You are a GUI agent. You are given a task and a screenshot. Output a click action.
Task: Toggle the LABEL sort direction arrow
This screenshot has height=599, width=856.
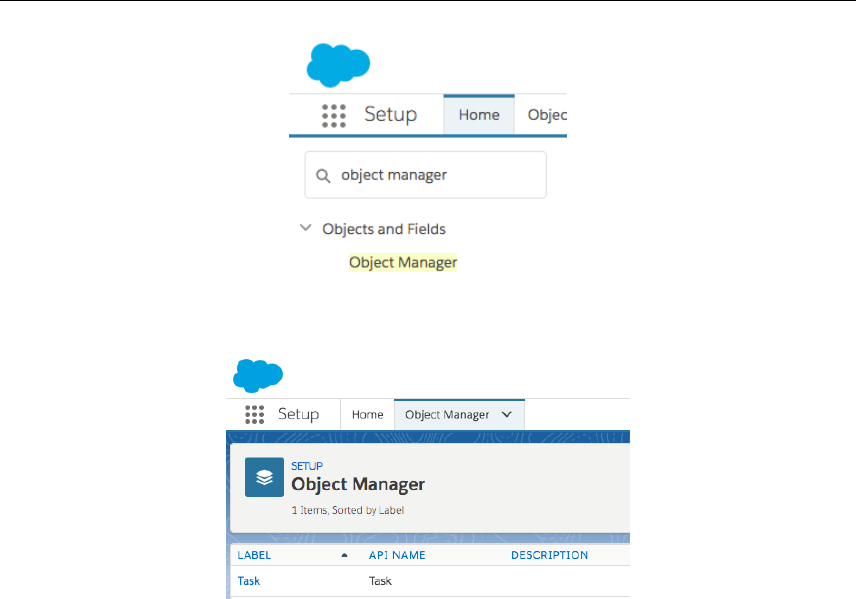click(344, 555)
